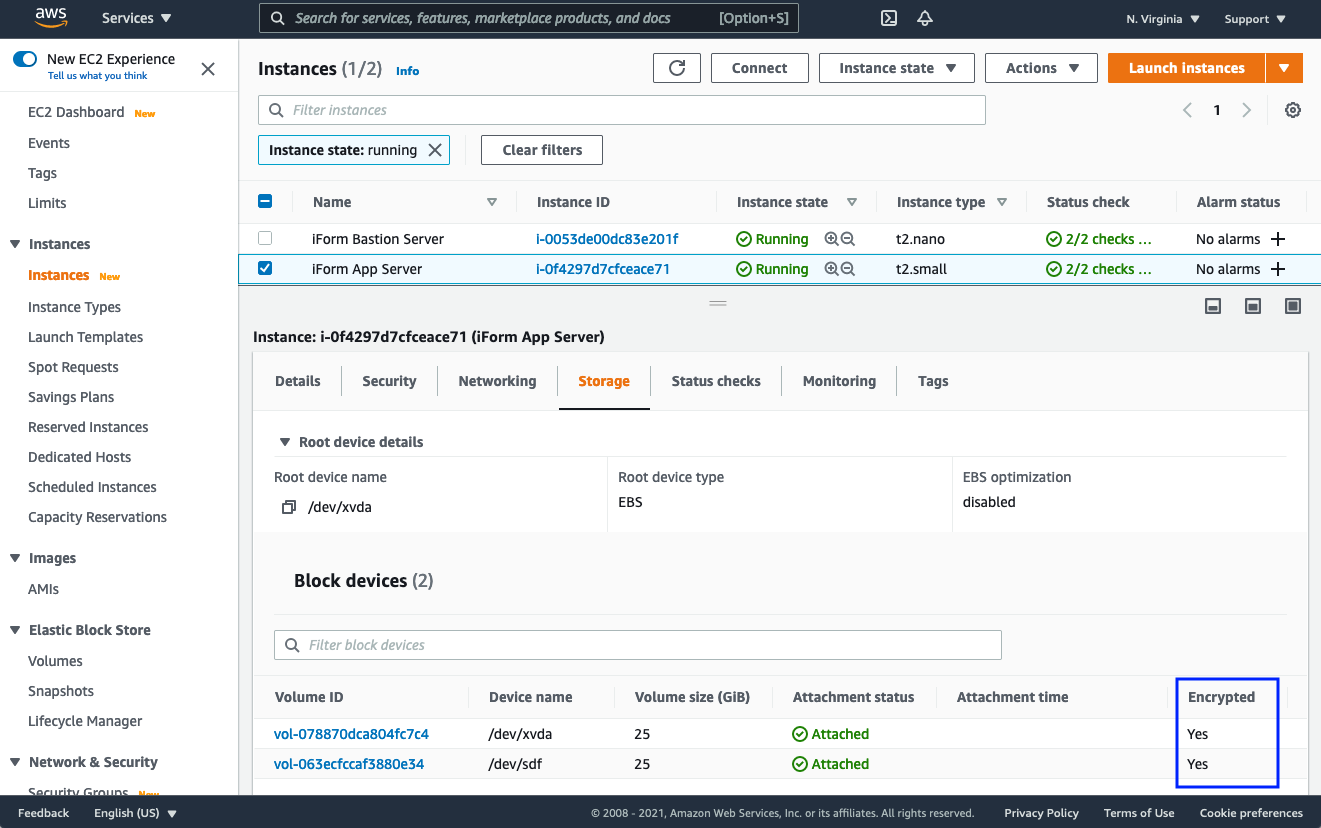Toggle the New EC2 Experience switch

(25, 59)
